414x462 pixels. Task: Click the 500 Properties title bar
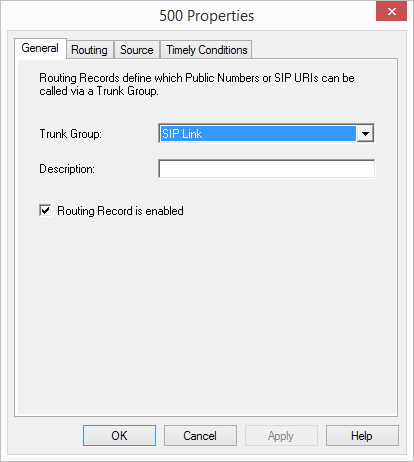207,16
